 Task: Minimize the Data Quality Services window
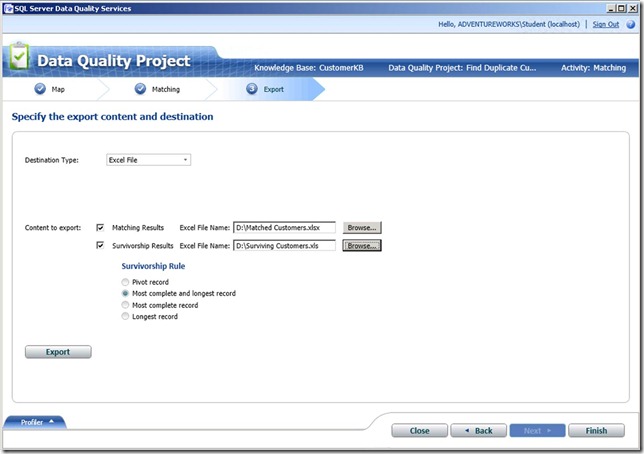[x=611, y=8]
